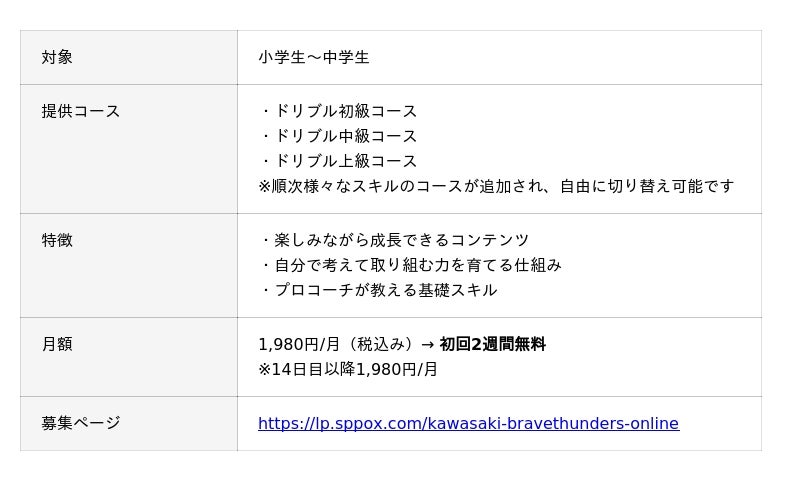Select the 特徴 row header cell

[x=57, y=240]
